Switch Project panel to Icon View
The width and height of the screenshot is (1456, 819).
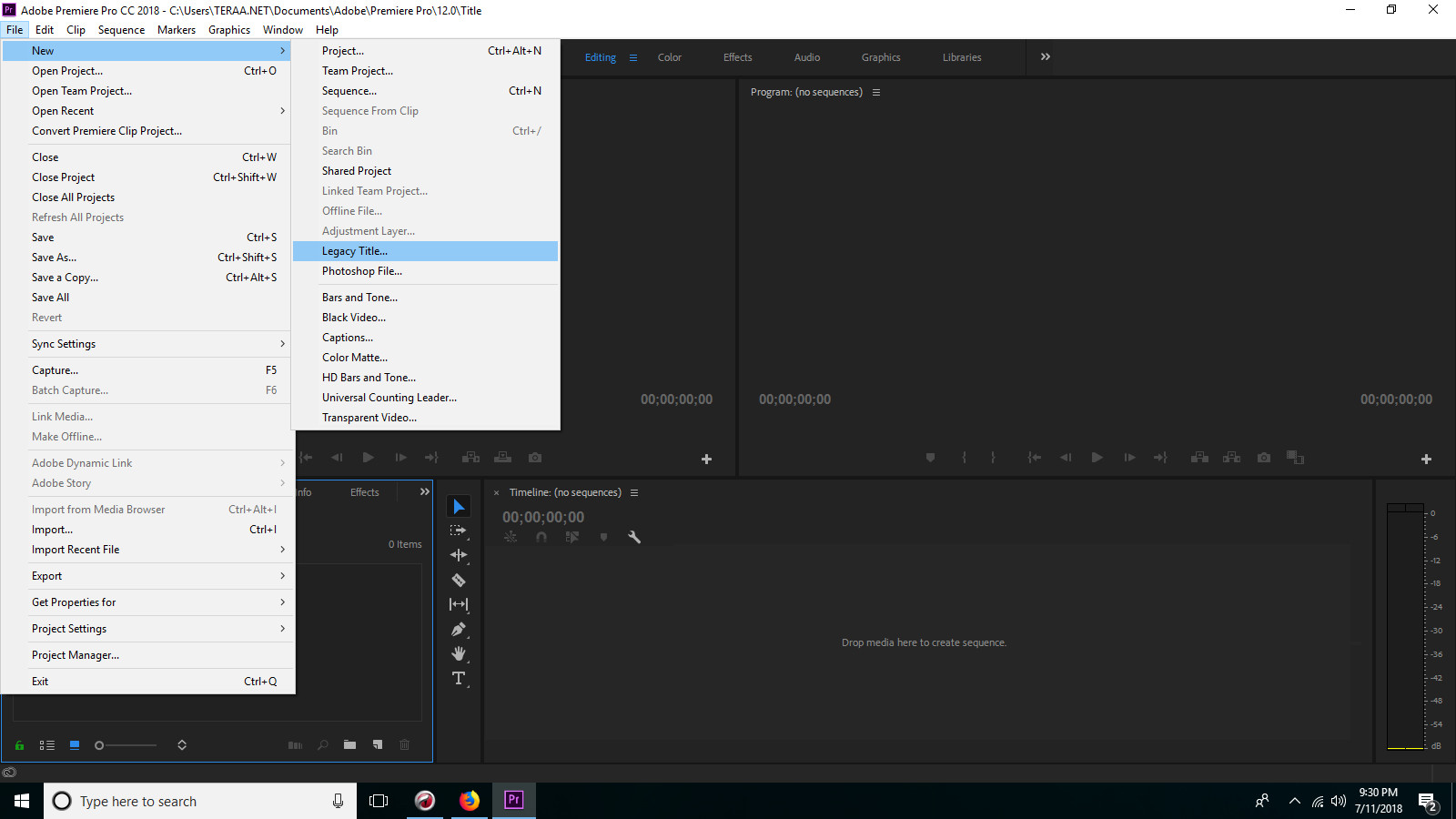click(75, 745)
